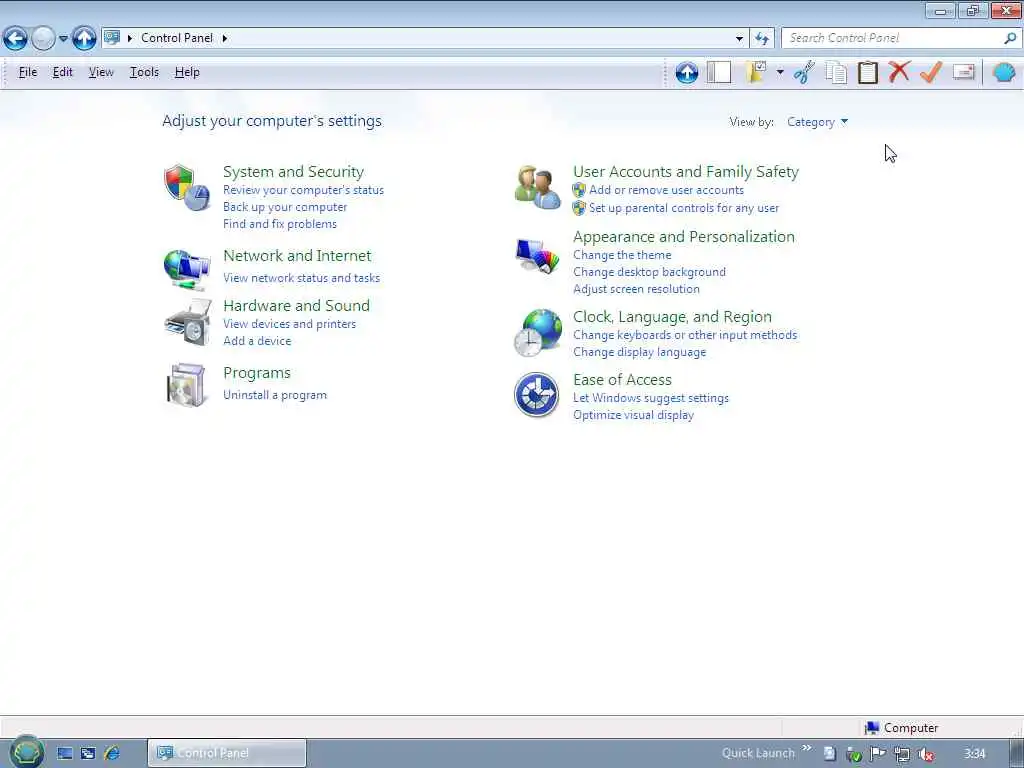Open the dropdown next to folder icon
Screen dimensions: 1024x768
point(780,72)
